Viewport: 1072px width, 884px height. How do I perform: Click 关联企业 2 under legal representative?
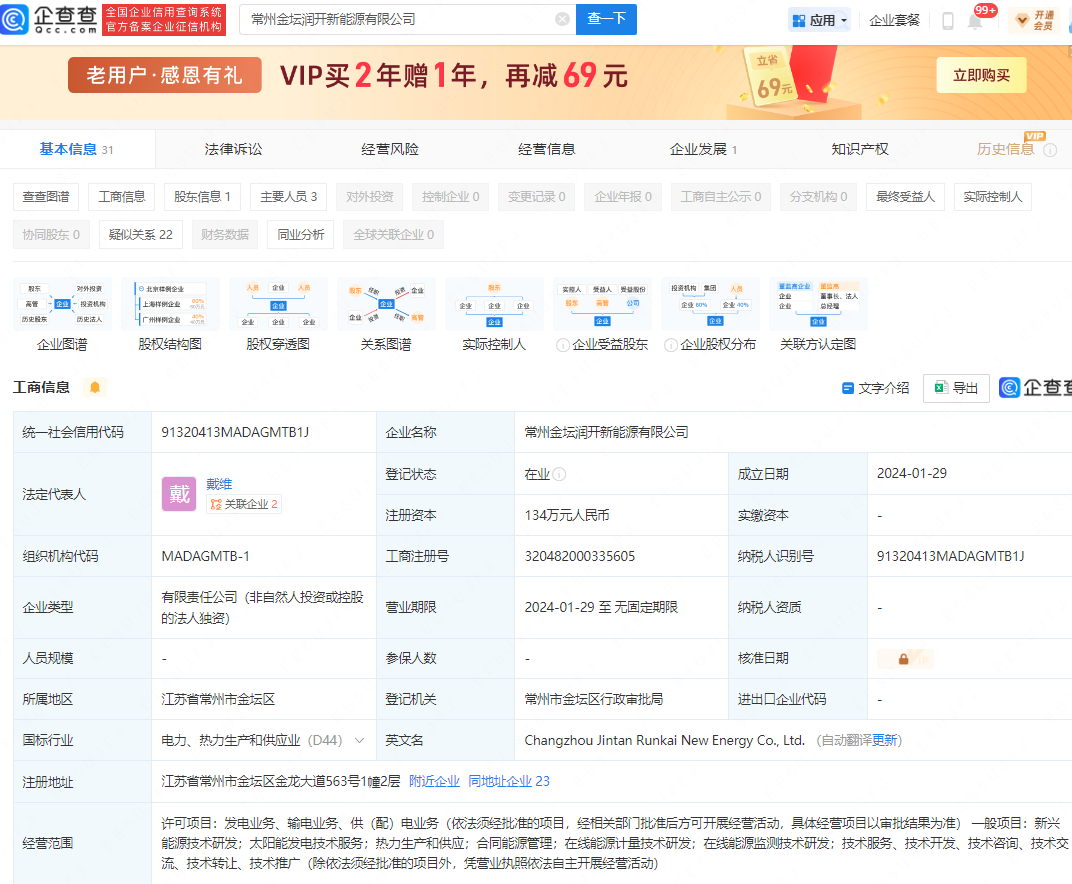tap(243, 504)
